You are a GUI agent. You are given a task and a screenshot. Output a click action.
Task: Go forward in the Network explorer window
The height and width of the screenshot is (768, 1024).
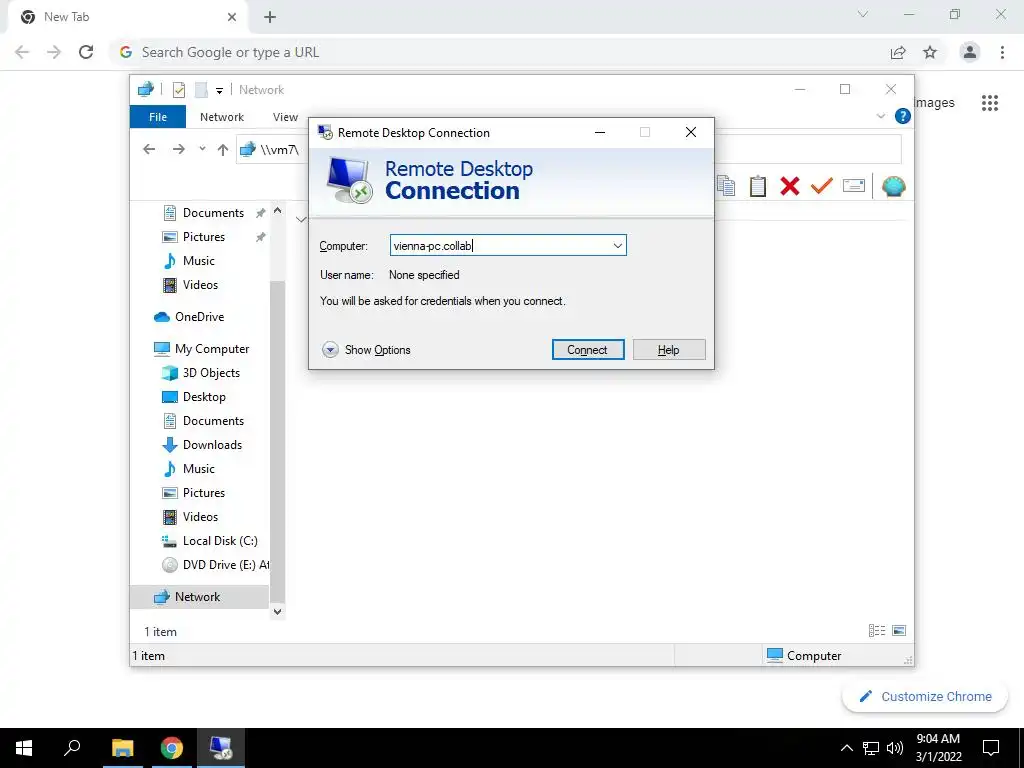[x=178, y=150]
